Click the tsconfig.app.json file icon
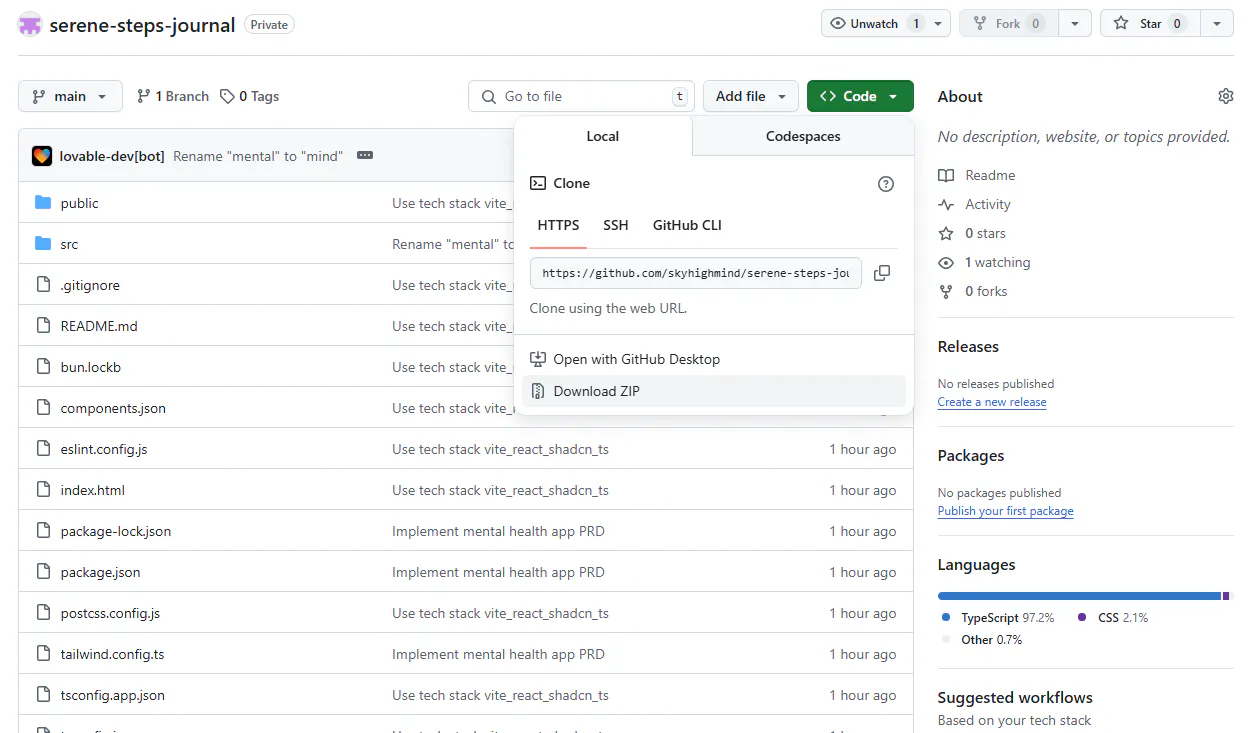The height and width of the screenshot is (733, 1253). point(43,695)
